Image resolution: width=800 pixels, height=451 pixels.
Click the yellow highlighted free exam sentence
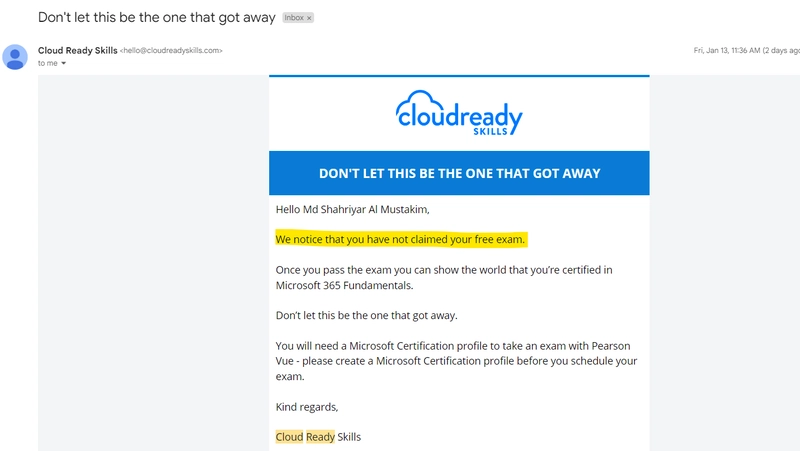400,240
